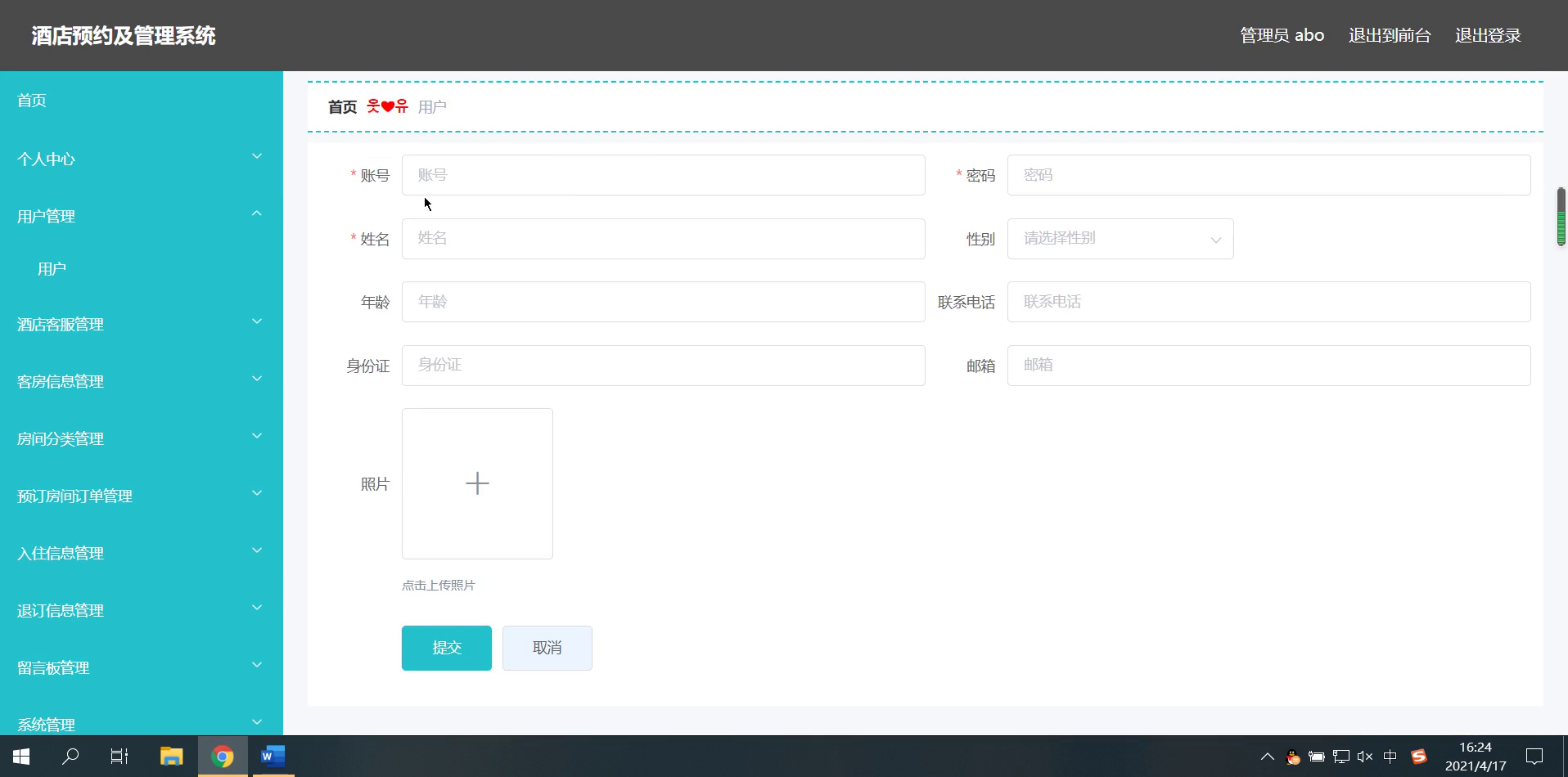
Task: Click the muted volume tray icon
Action: coord(1364,757)
